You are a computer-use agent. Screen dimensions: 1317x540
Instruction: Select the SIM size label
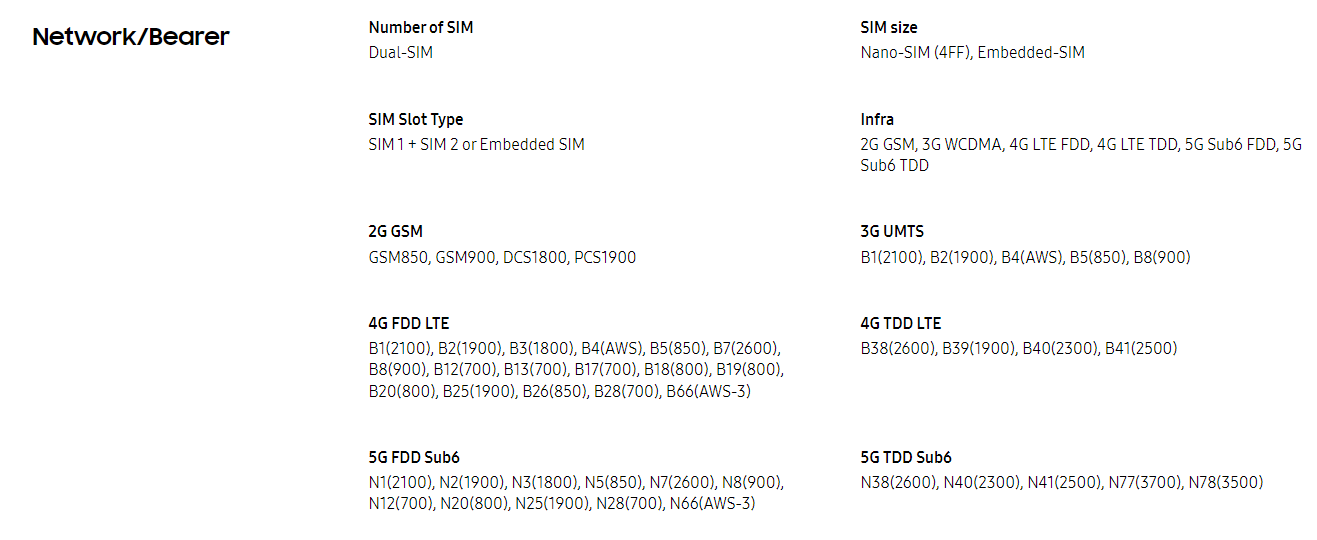click(889, 28)
